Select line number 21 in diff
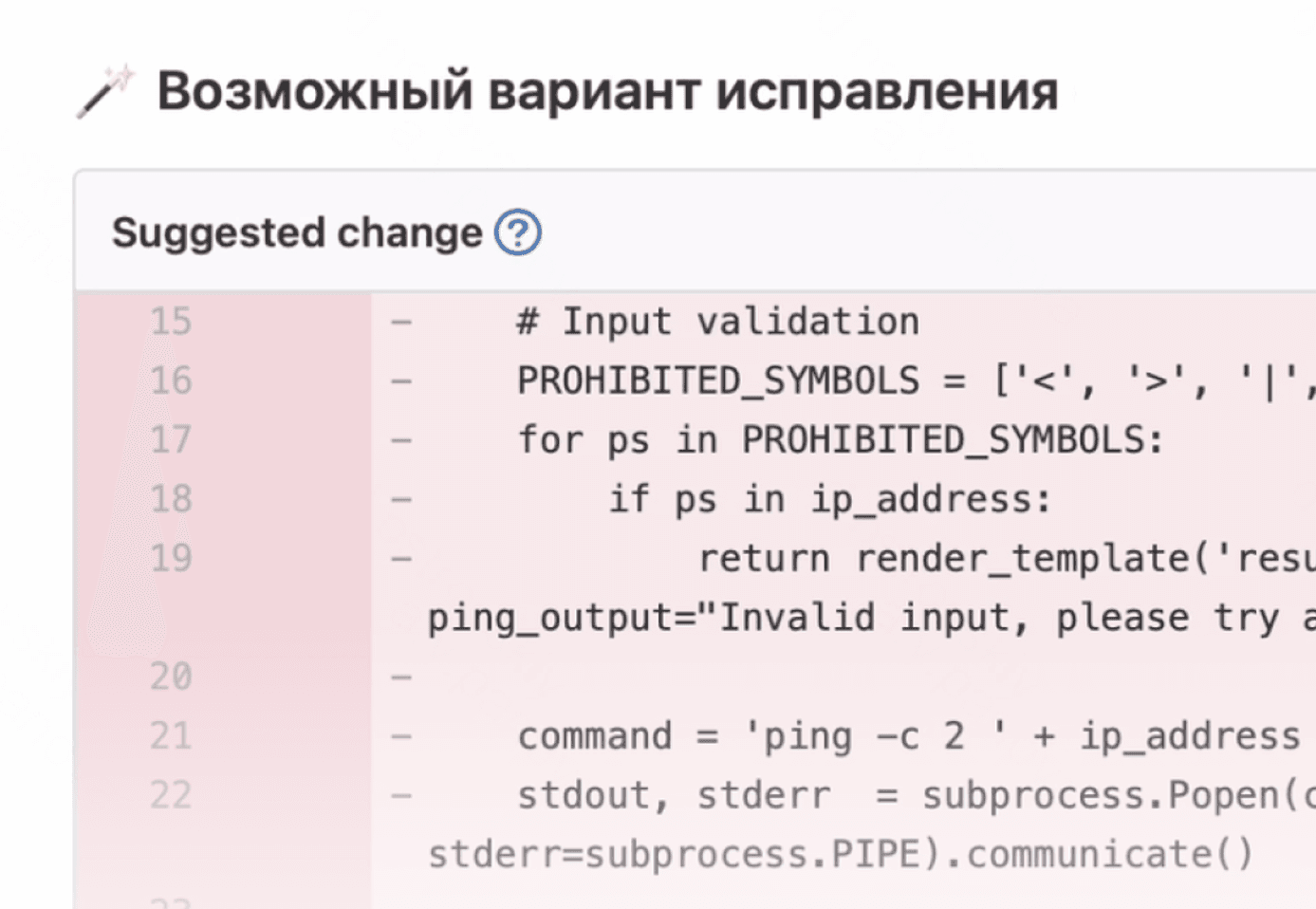The height and width of the screenshot is (909, 1316). [171, 736]
